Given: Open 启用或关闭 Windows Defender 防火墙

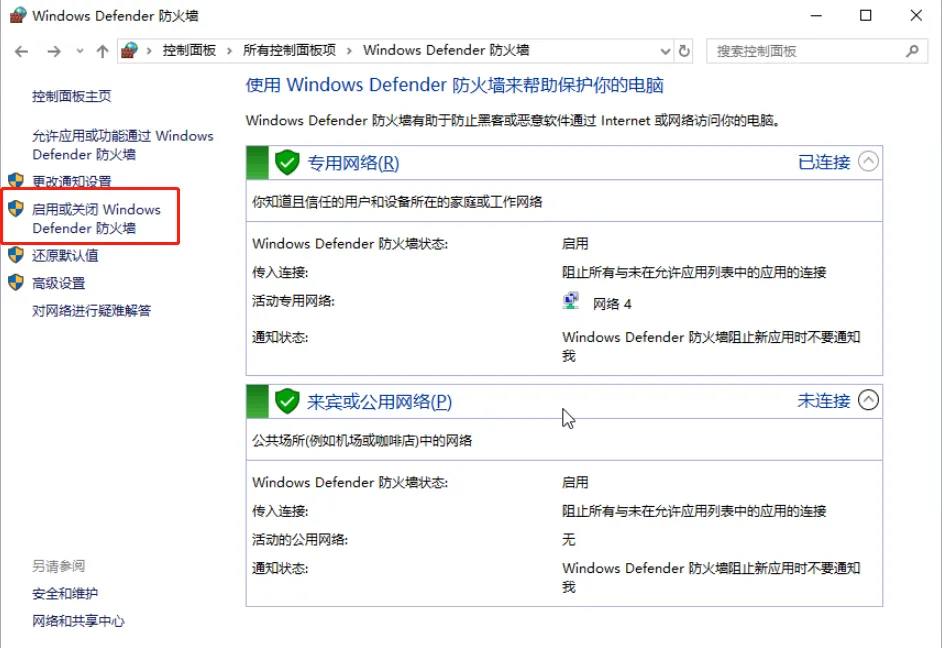Looking at the screenshot, I should [98, 217].
